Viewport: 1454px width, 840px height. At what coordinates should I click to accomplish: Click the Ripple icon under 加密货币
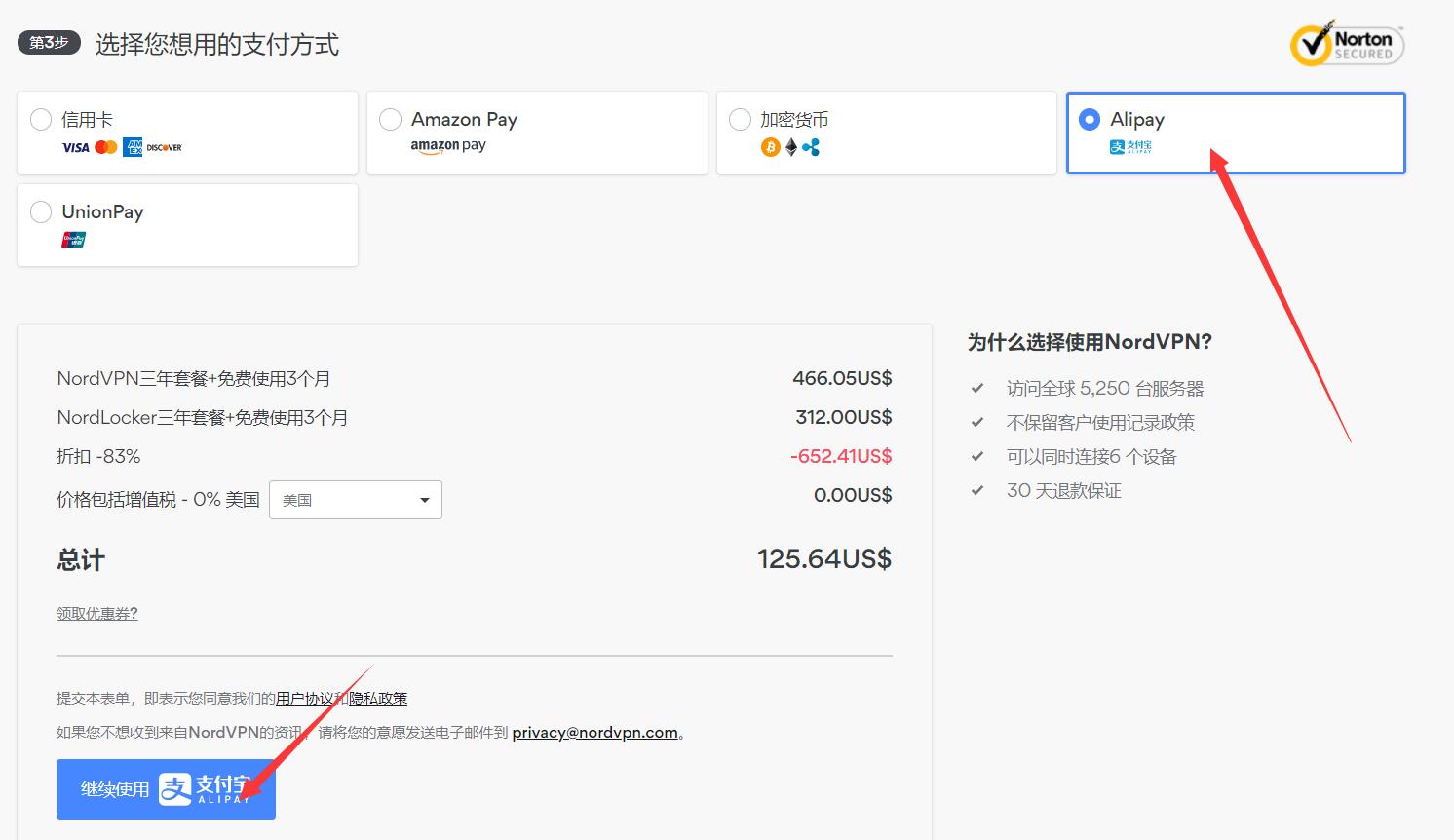pyautogui.click(x=812, y=147)
